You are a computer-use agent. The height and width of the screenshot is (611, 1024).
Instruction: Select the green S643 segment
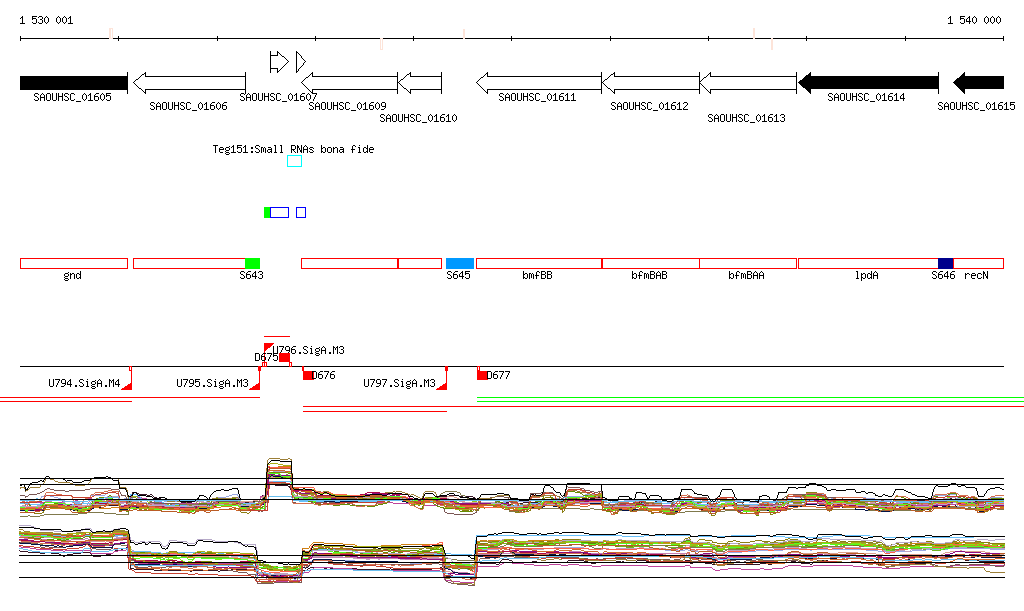pyautogui.click(x=252, y=263)
